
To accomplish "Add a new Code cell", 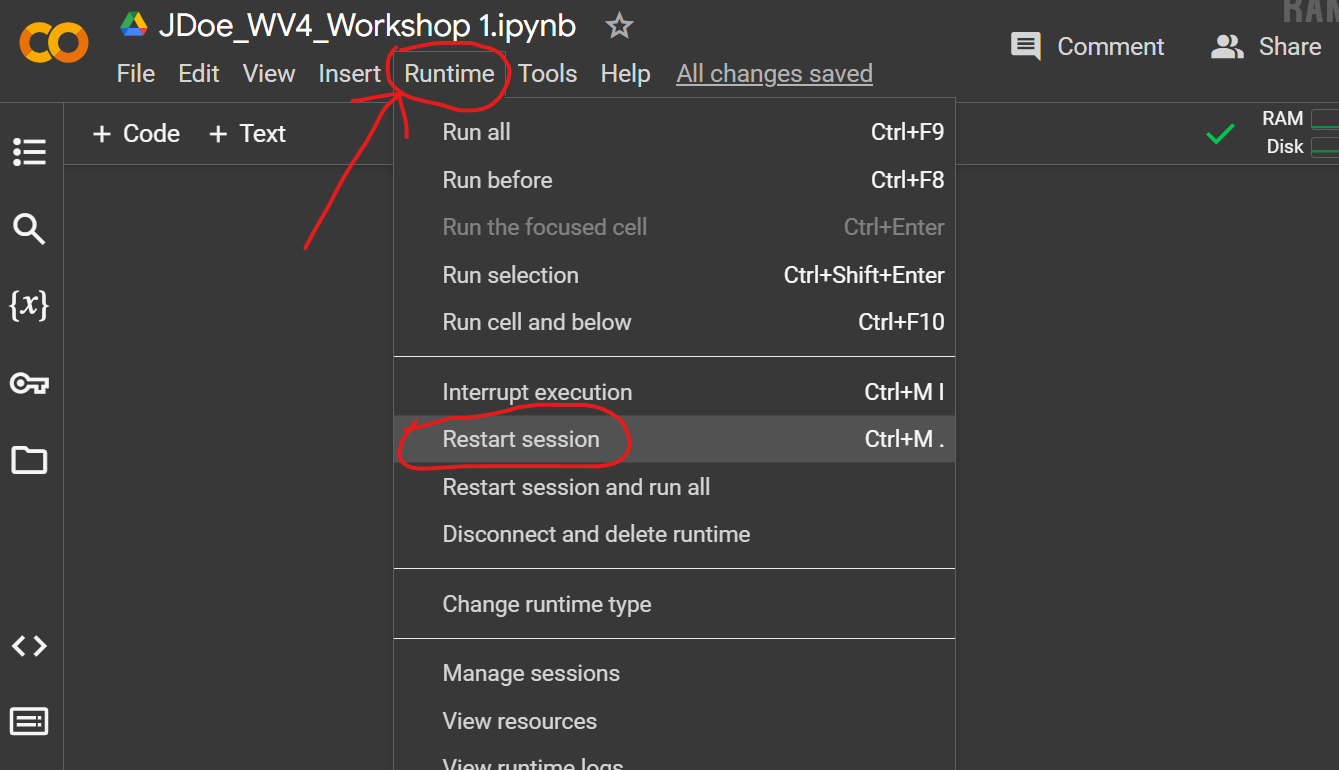I will (137, 134).
